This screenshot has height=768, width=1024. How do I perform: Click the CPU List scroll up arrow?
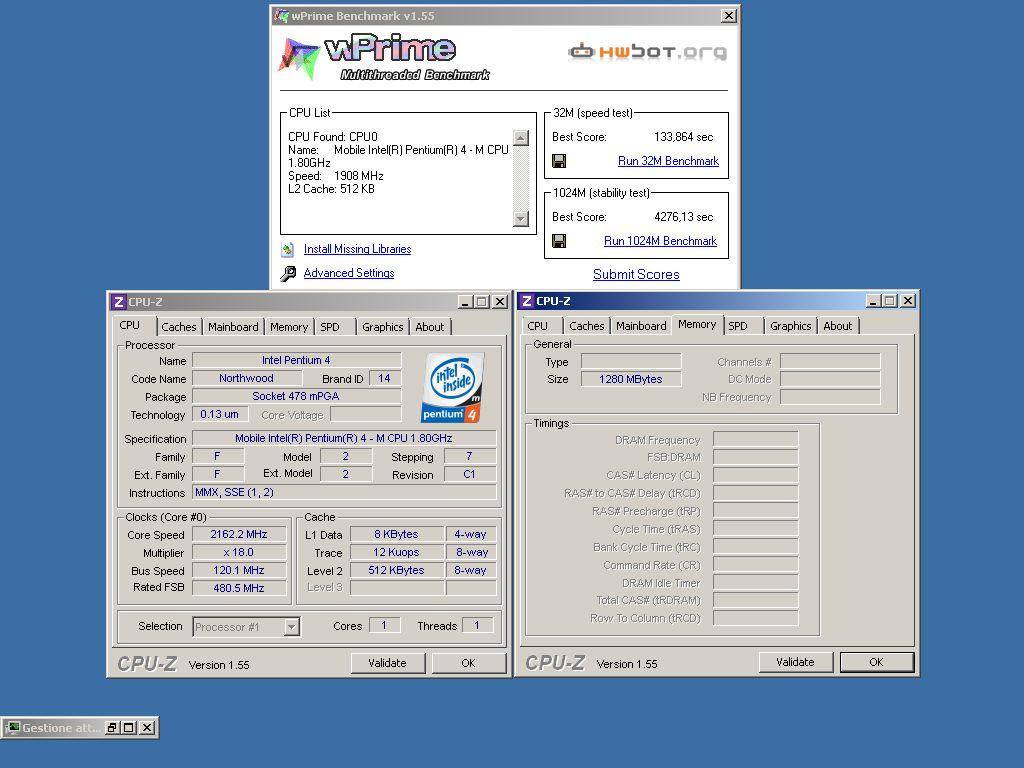520,138
